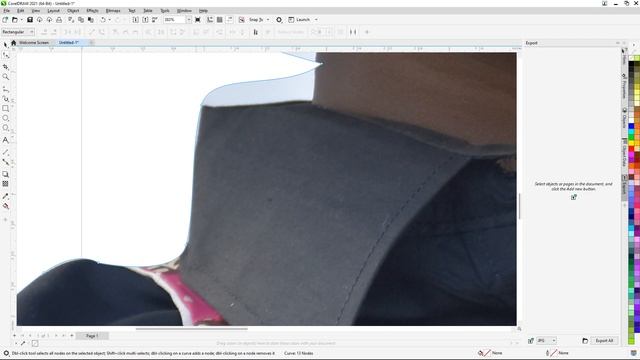Open the File menu
Screen dimensions: 640x360
point(7,11)
